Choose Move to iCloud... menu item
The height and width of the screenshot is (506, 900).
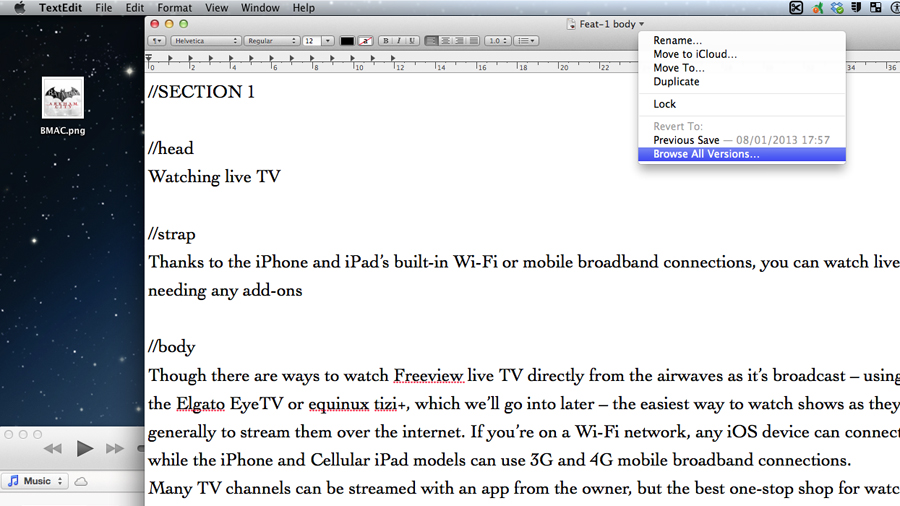[x=742, y=54]
